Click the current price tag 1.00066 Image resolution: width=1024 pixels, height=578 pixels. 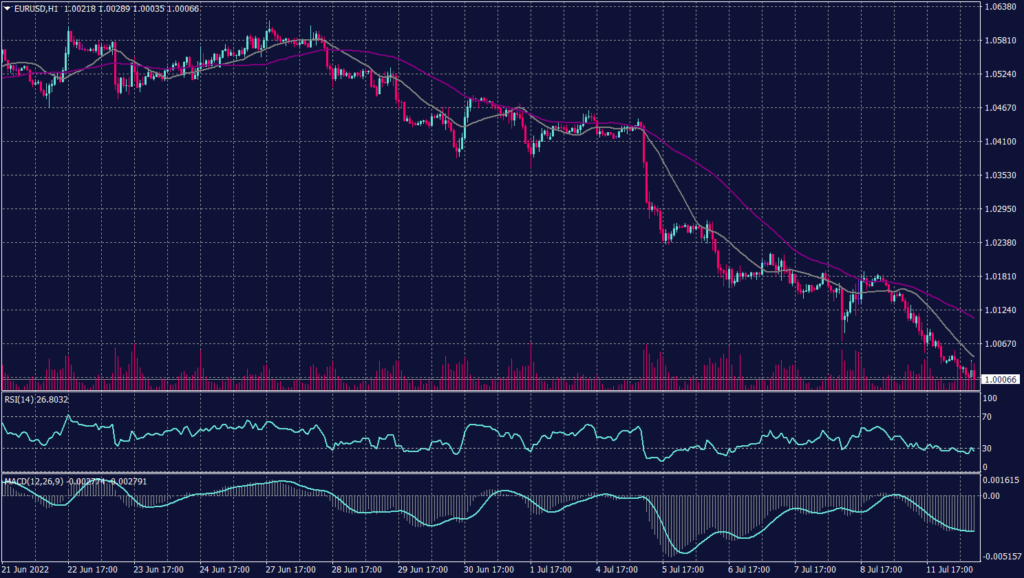click(x=1000, y=379)
